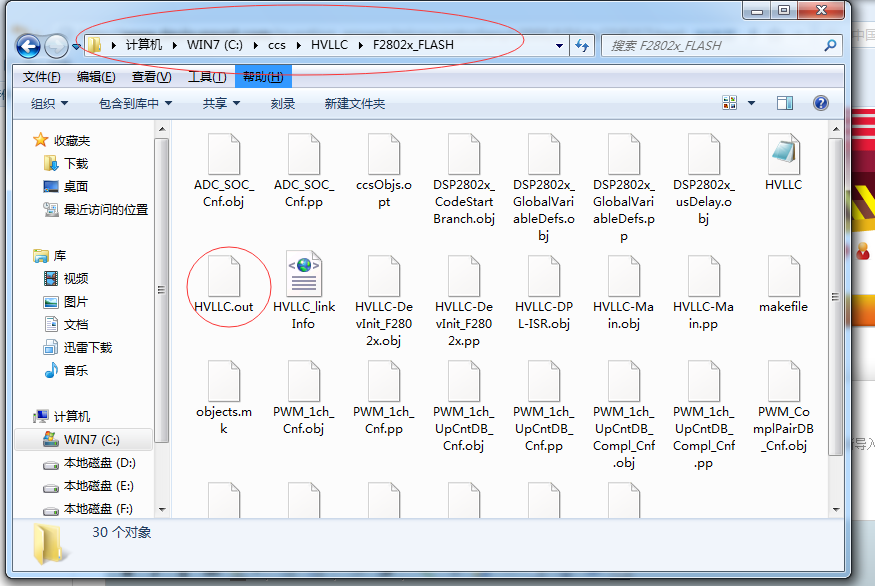Open the 组织 dropdown in toolbar
The image size is (875, 586).
coord(50,103)
